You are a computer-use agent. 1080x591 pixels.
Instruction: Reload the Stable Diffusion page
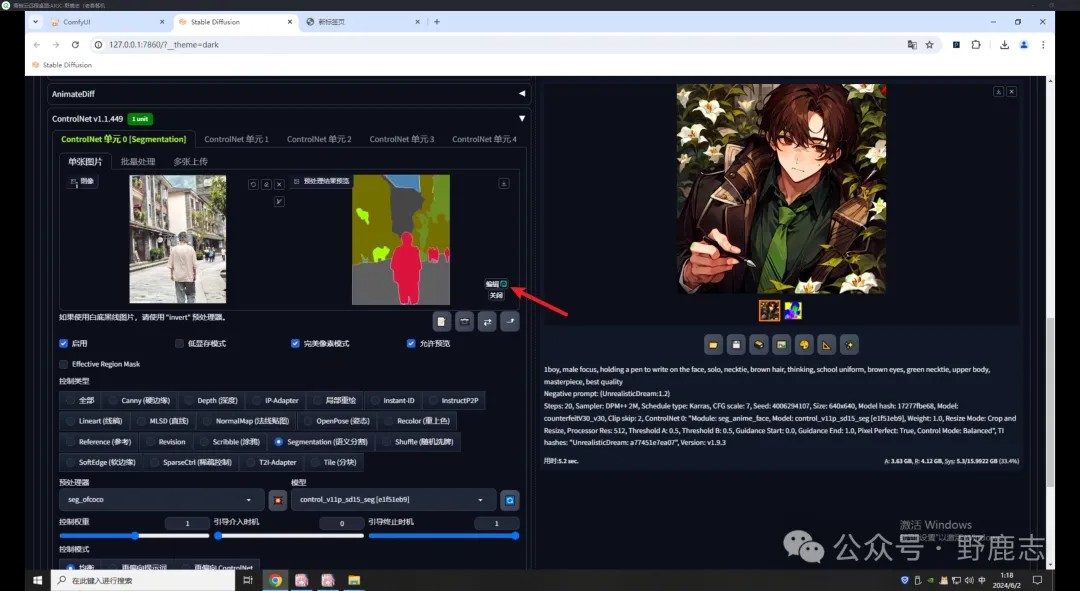tap(75, 45)
